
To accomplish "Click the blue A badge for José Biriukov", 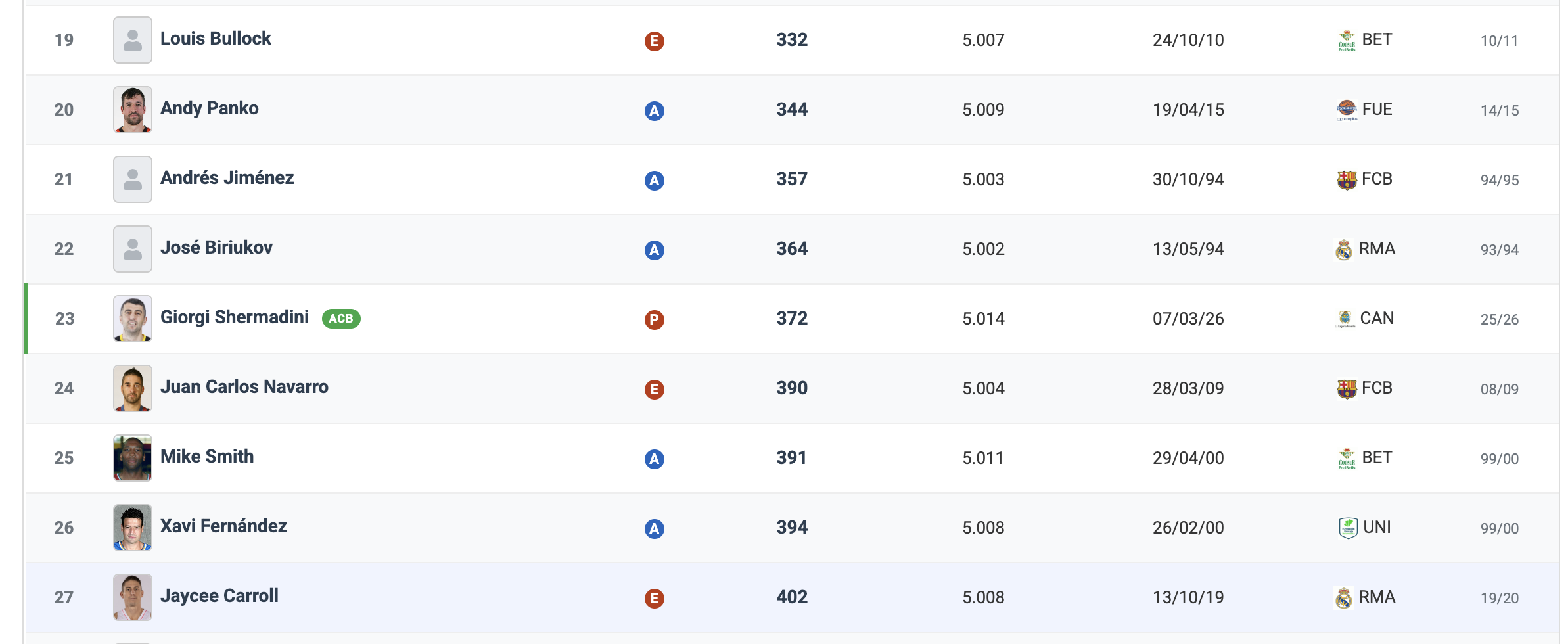I will click(x=654, y=250).
